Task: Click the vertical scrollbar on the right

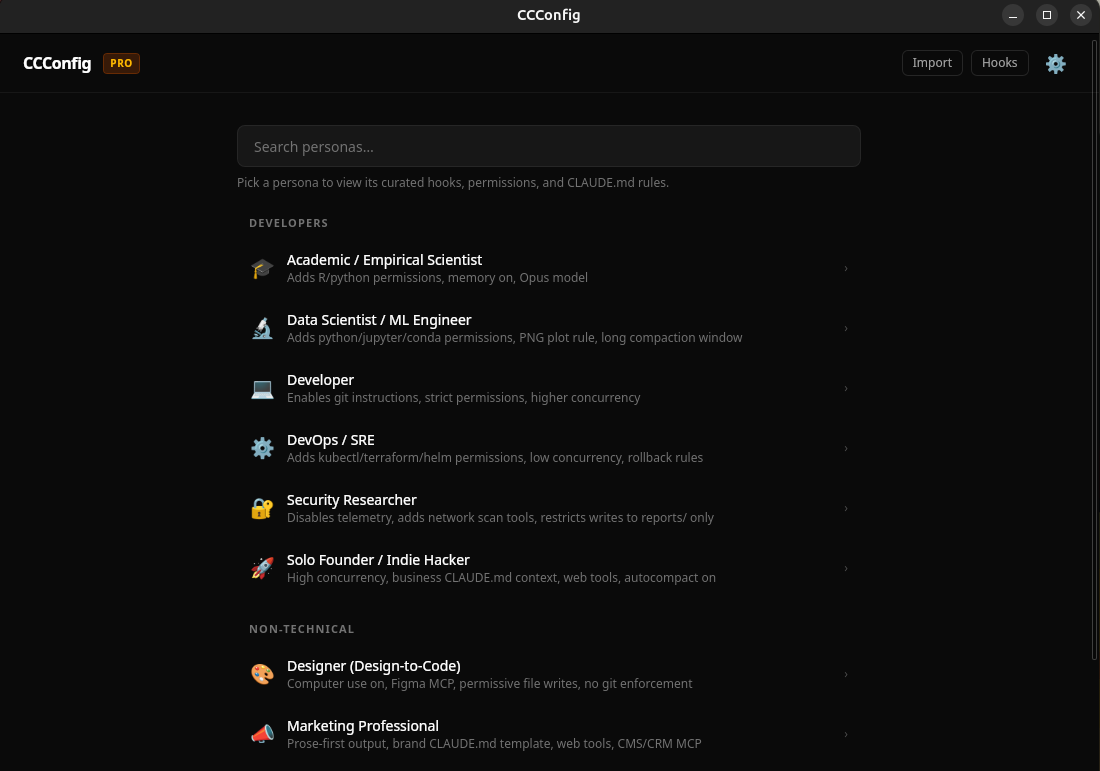Action: point(1094,349)
